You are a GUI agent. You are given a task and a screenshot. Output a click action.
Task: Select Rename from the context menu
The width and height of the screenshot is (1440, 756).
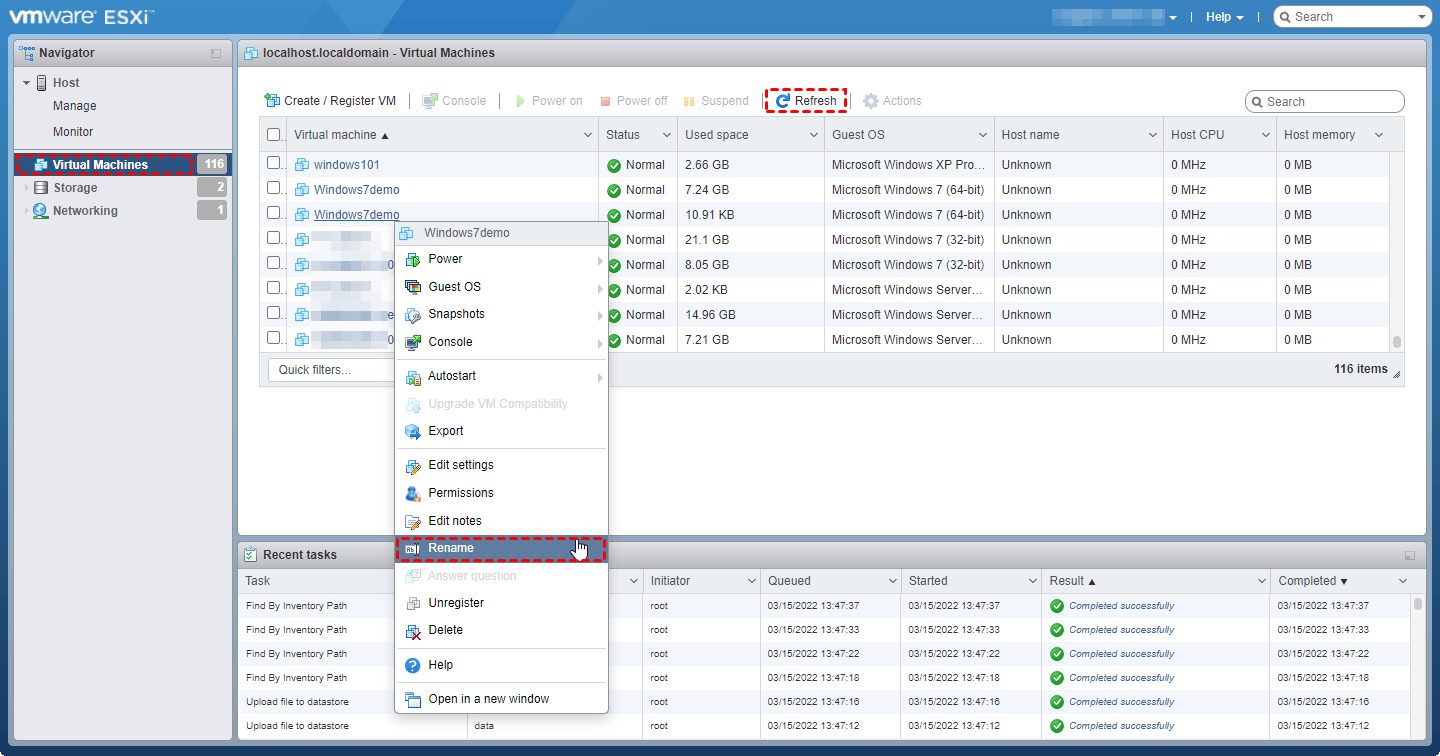[451, 548]
